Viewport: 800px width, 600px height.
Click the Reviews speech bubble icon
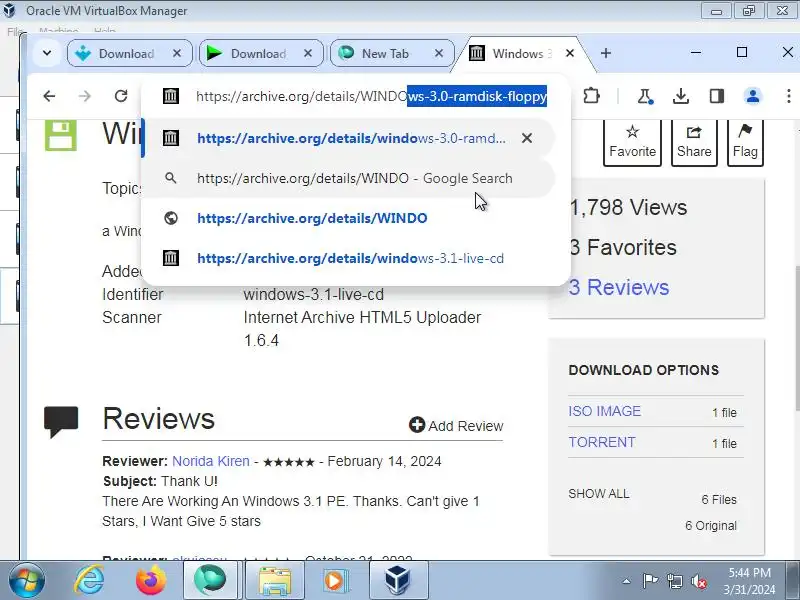coord(61,421)
